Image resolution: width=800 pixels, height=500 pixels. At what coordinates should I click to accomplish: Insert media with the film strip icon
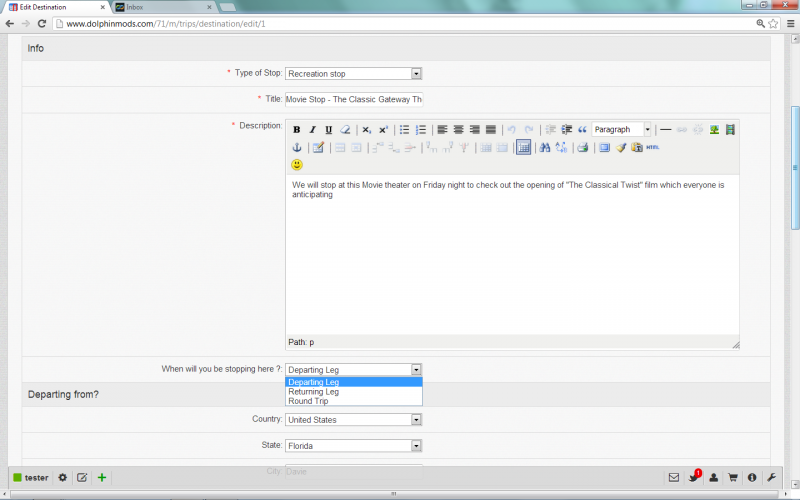[x=730, y=130]
